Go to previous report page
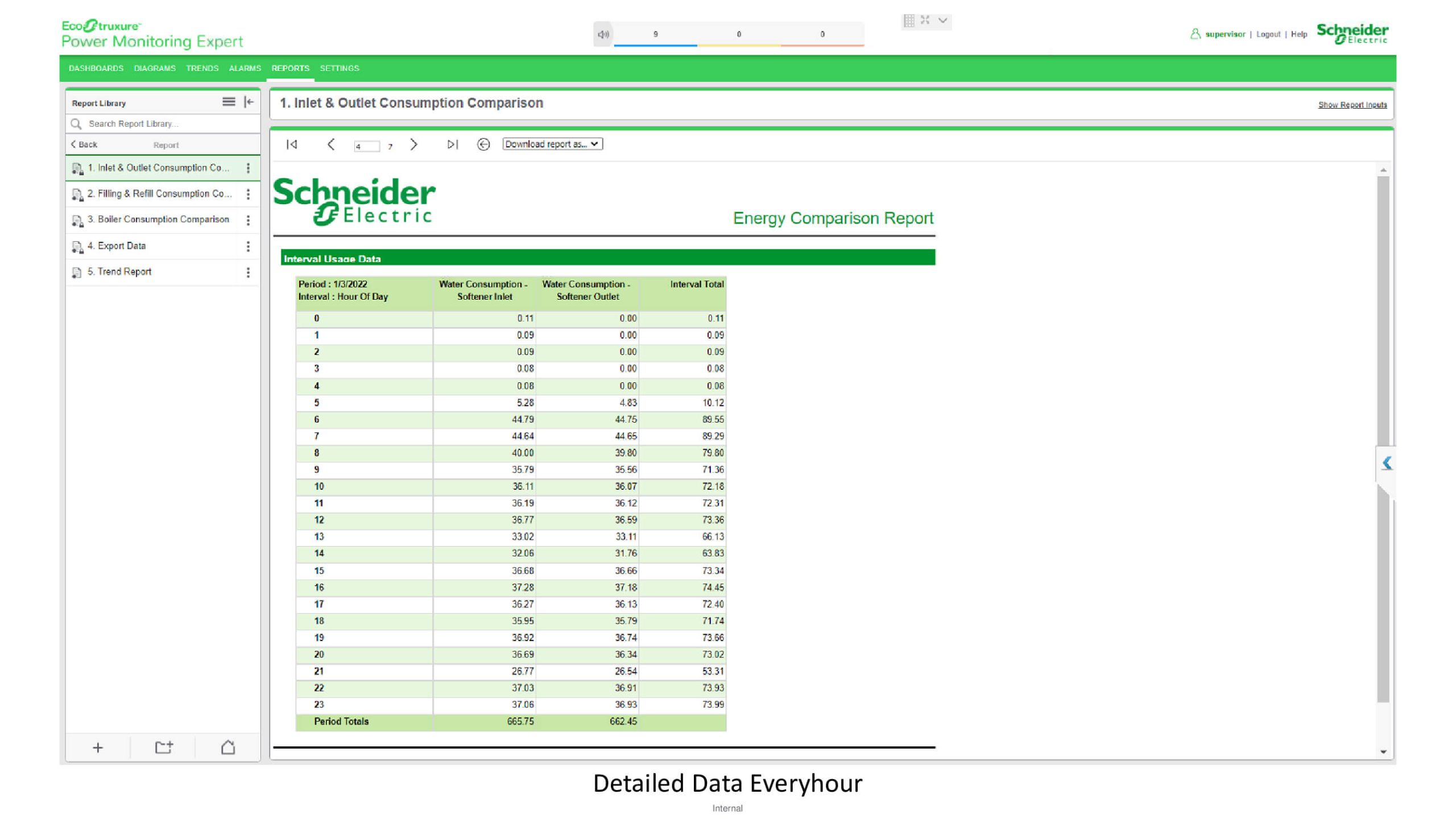1456x819 pixels. [x=331, y=144]
